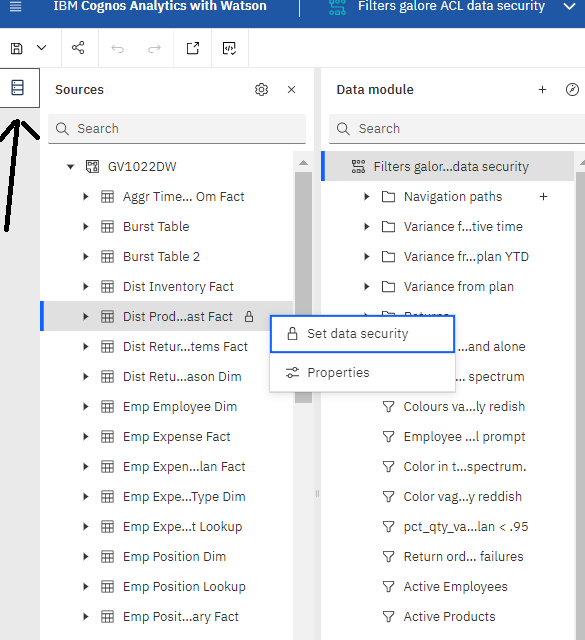Expand Aggr Time... Om Fact table
585x640 pixels.
86,197
